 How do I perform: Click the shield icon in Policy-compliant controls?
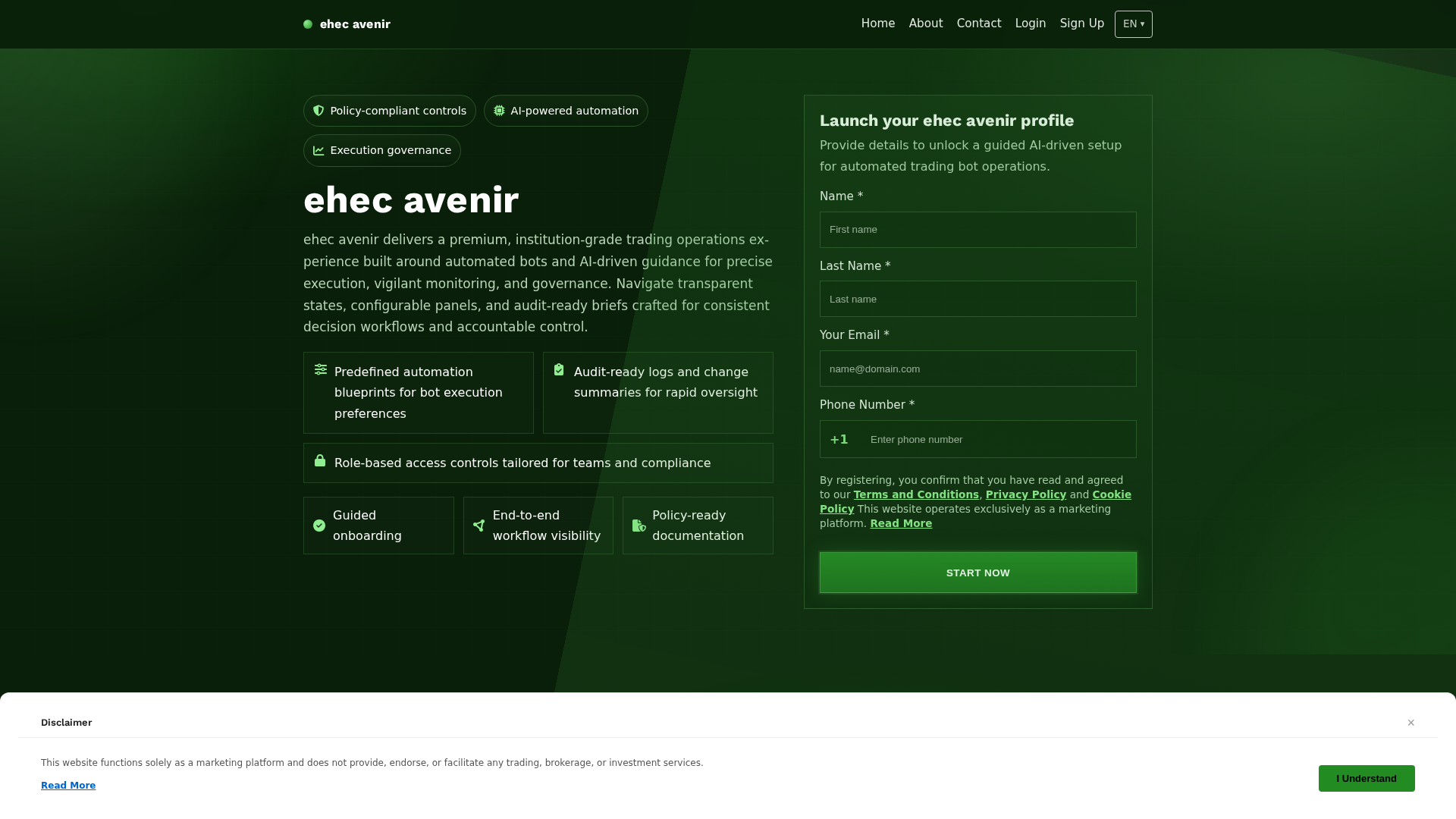pos(318,111)
